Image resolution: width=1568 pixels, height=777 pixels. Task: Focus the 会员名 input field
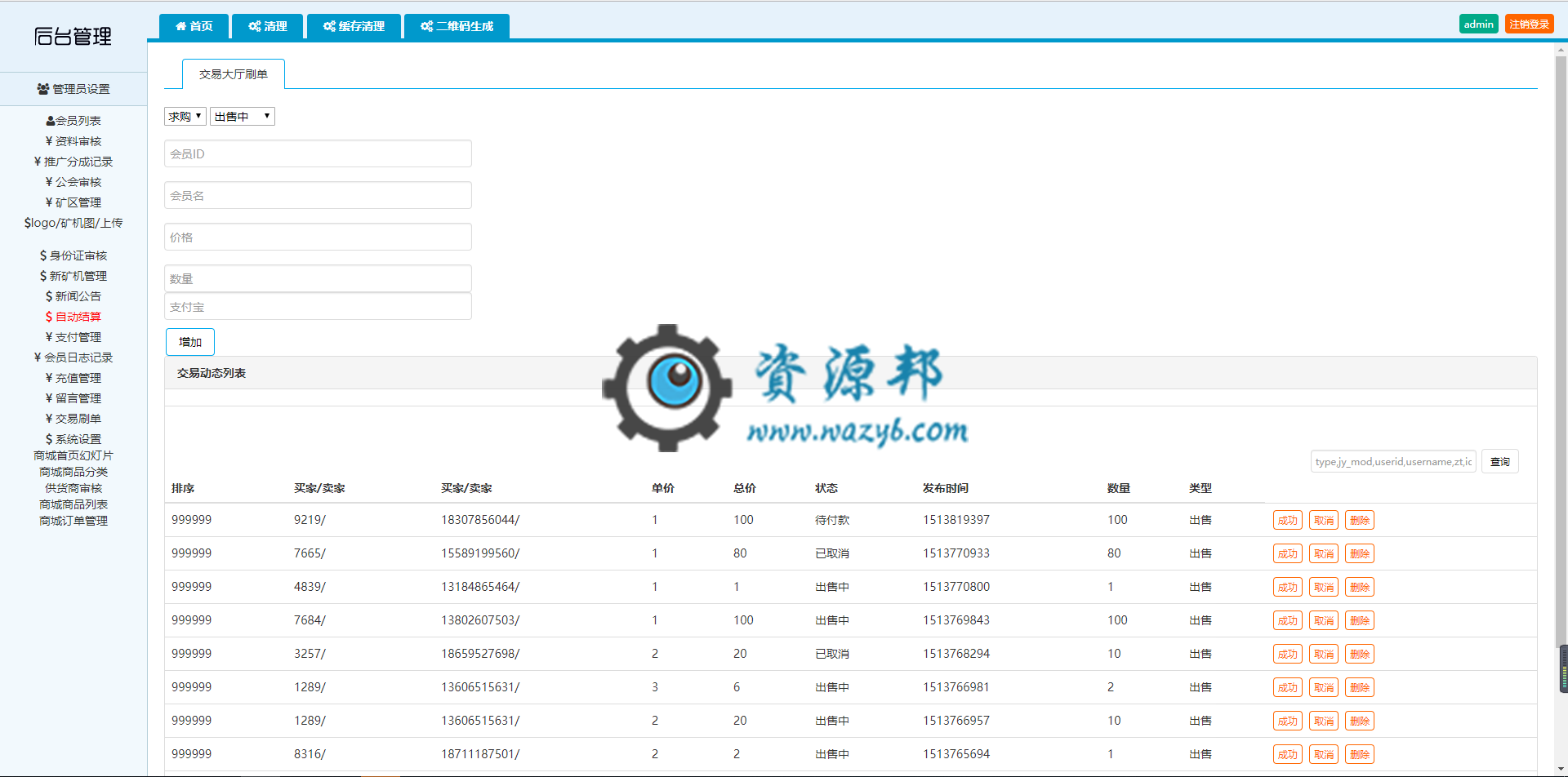coord(318,195)
